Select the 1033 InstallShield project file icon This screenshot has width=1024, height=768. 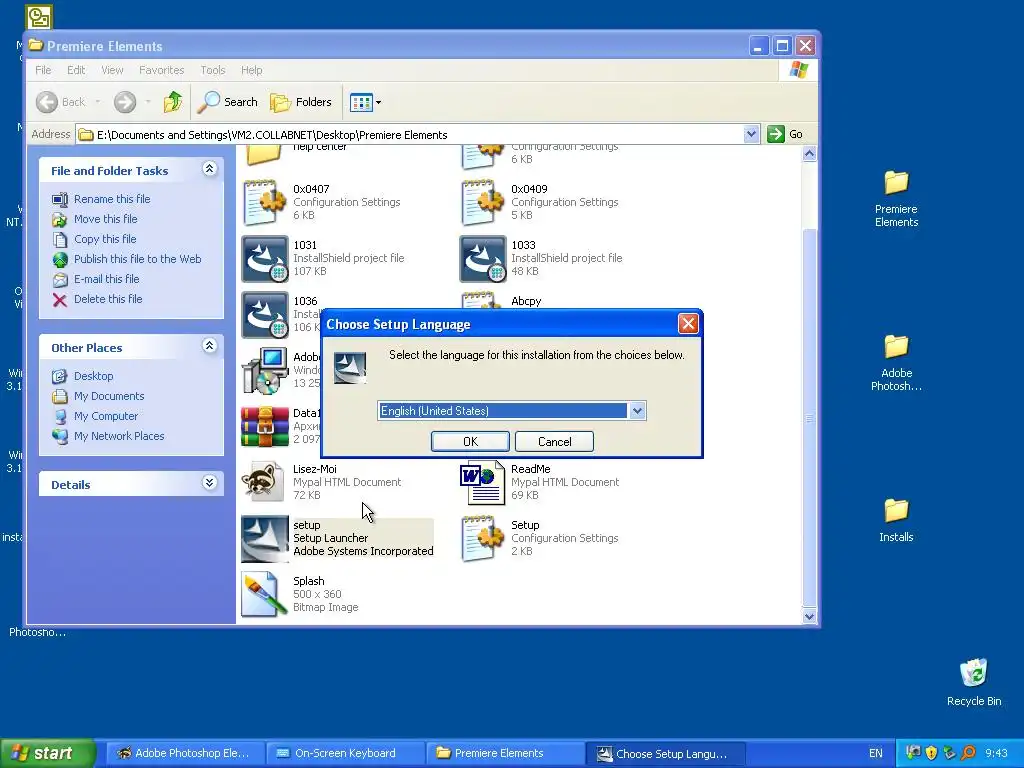483,259
